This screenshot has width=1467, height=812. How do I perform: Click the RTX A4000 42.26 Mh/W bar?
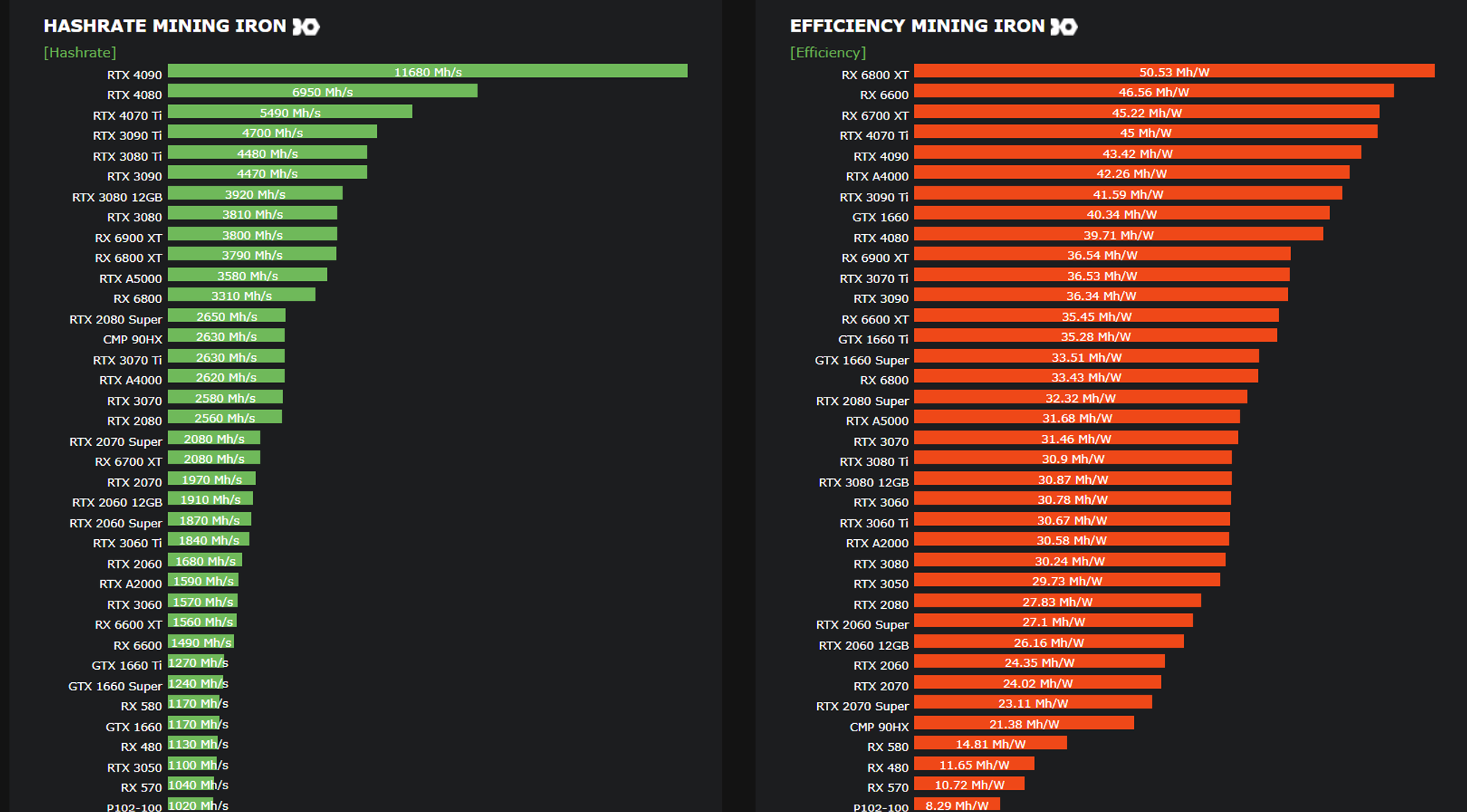(x=1132, y=172)
